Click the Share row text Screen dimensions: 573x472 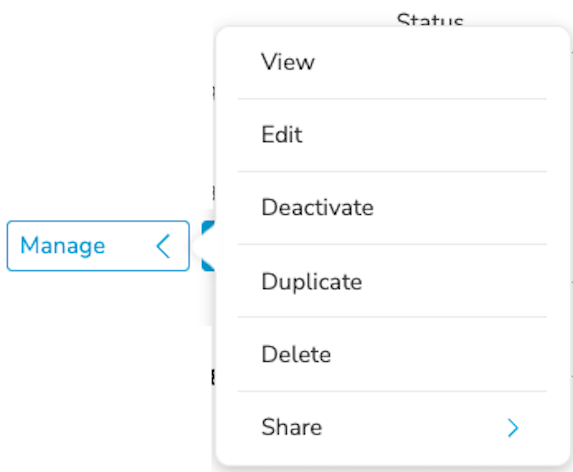292,427
